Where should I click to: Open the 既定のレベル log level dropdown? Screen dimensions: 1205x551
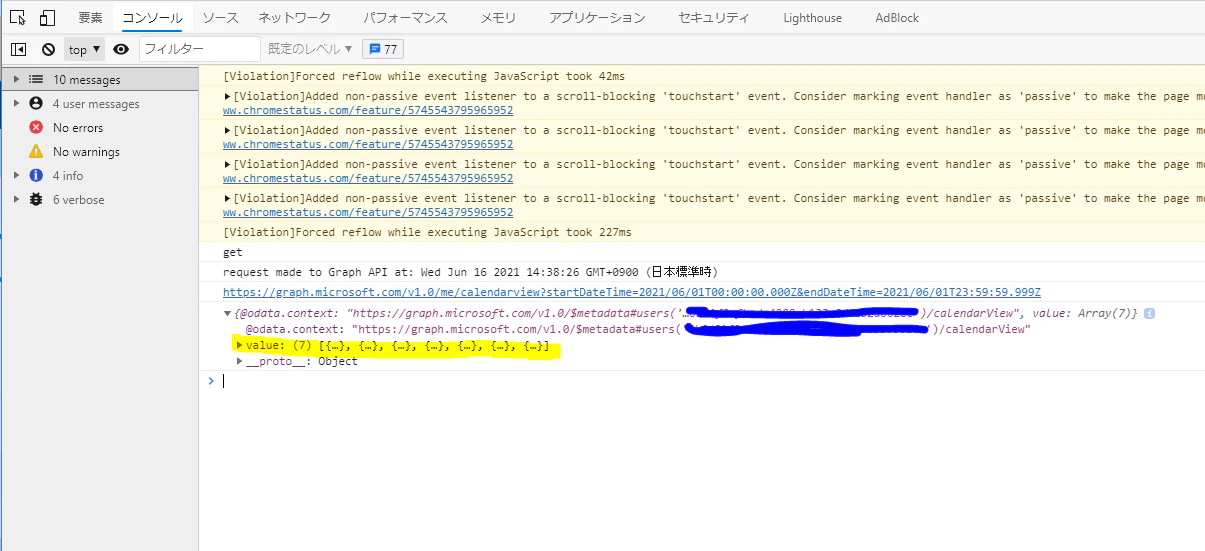[x=310, y=49]
